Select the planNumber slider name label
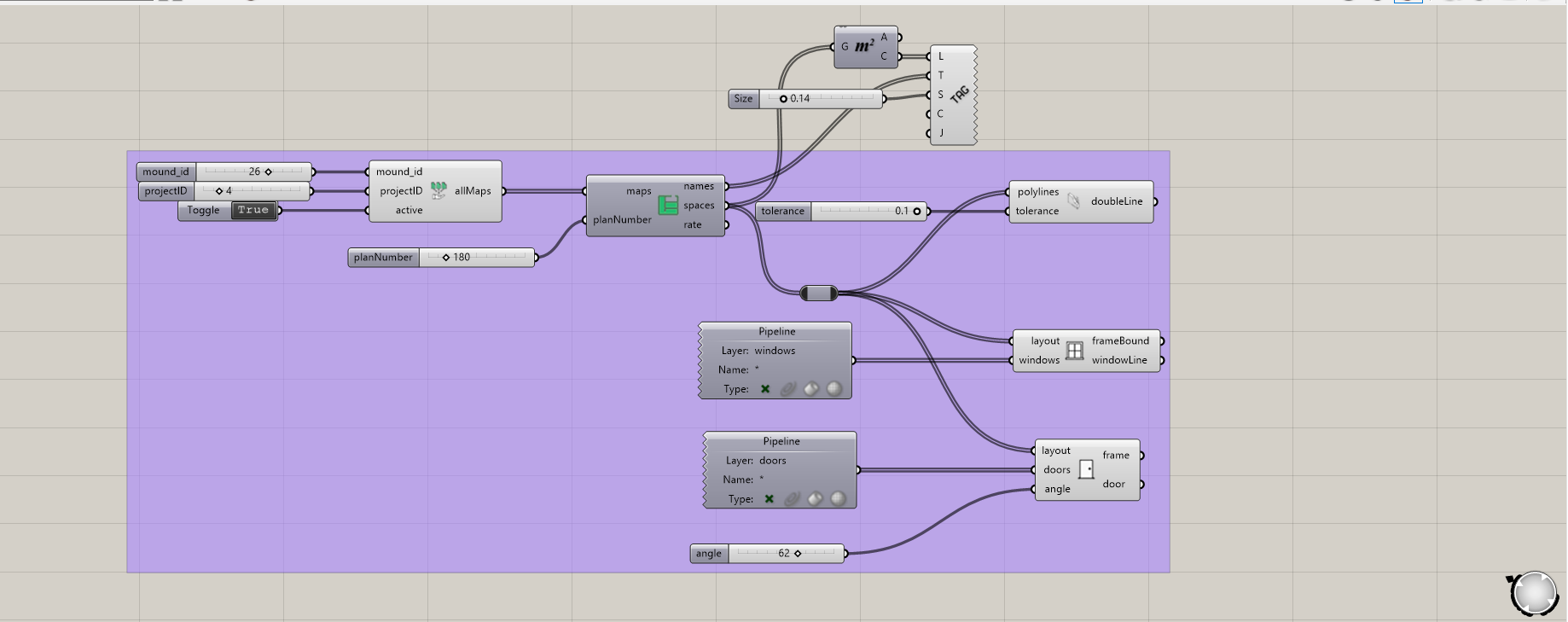The width and height of the screenshot is (1568, 622). [x=384, y=257]
